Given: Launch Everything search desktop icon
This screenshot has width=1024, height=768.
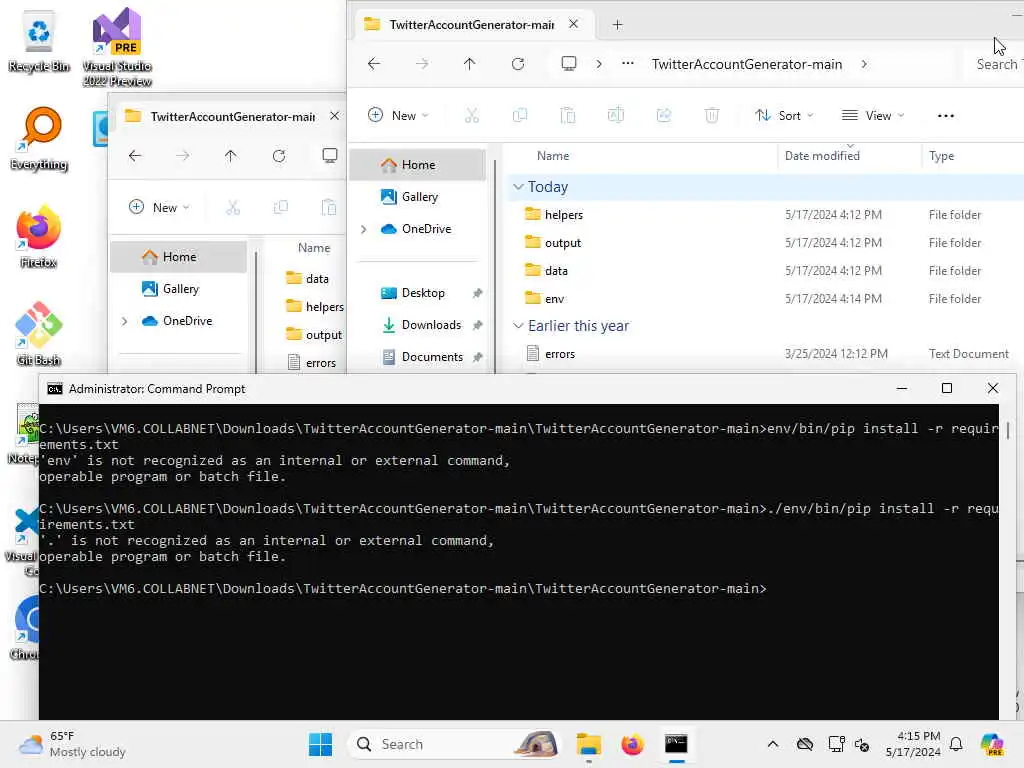Looking at the screenshot, I should click(39, 138).
